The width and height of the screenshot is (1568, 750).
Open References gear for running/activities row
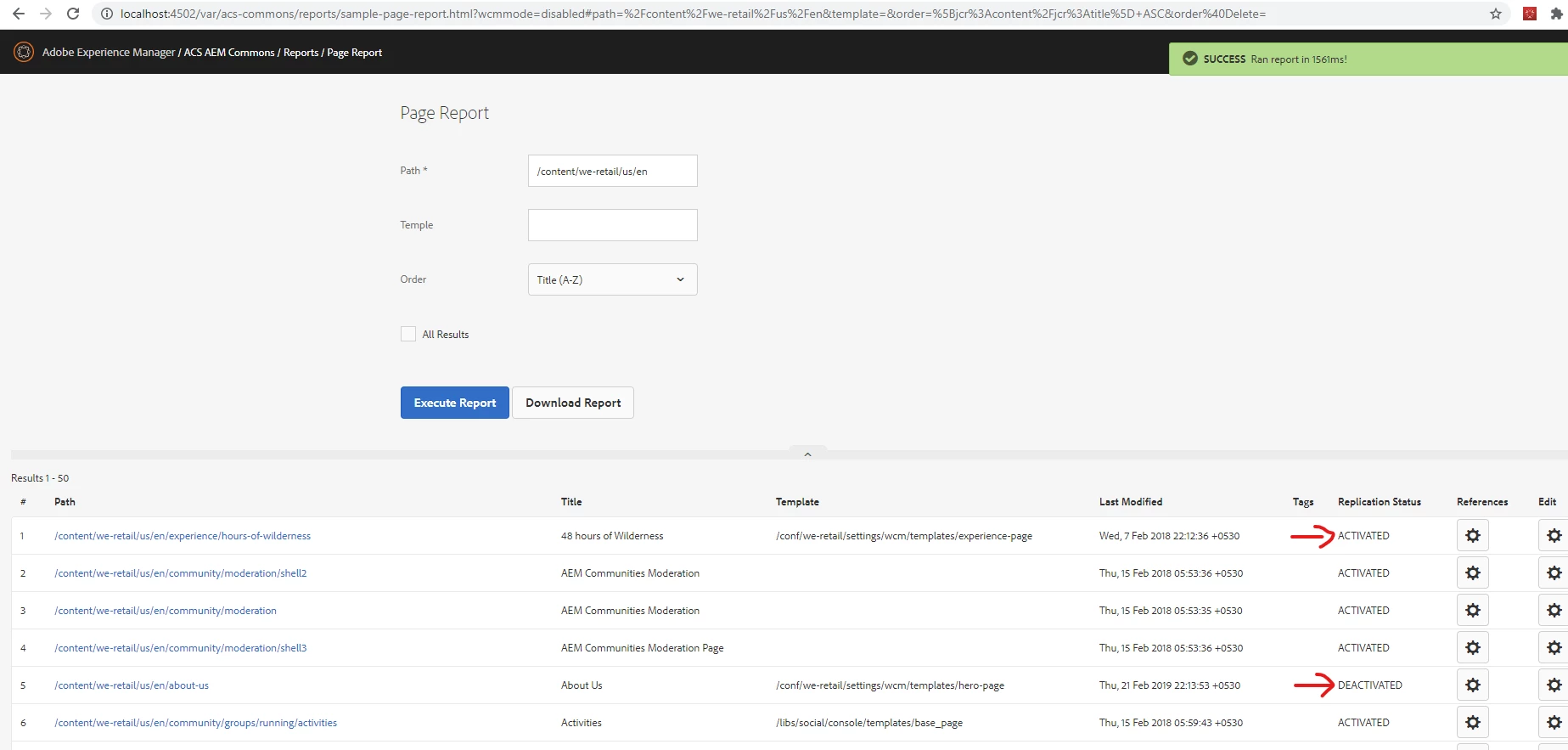(x=1473, y=723)
